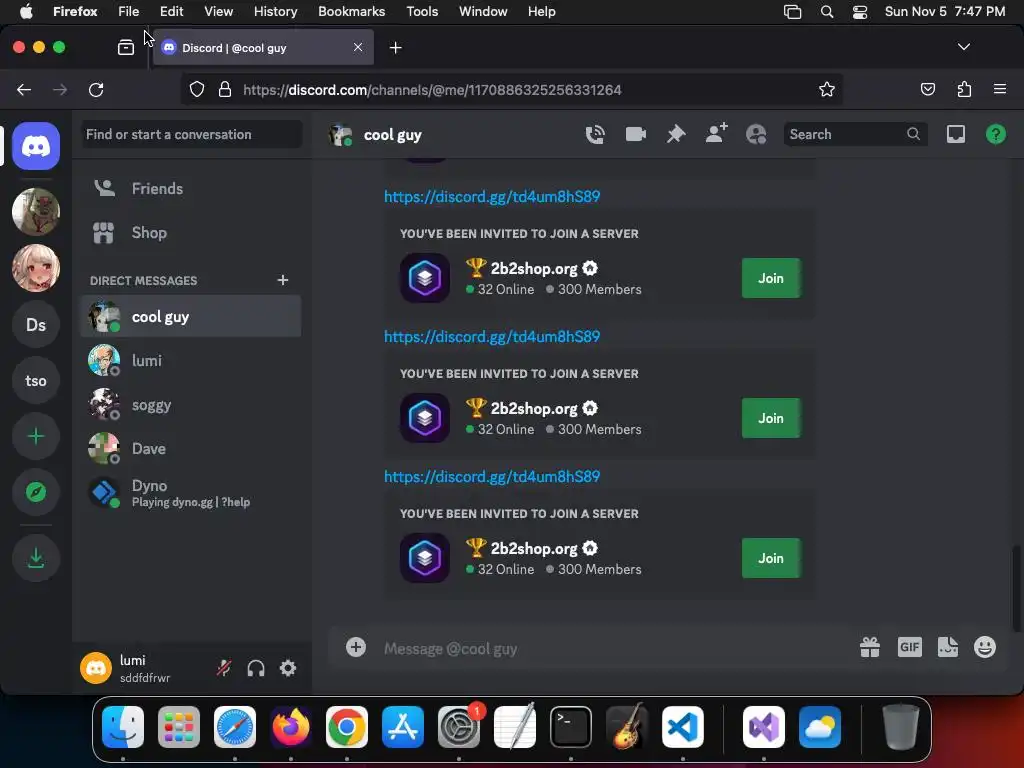Toggle microphone mute
1024x768 pixels.
tap(224, 668)
